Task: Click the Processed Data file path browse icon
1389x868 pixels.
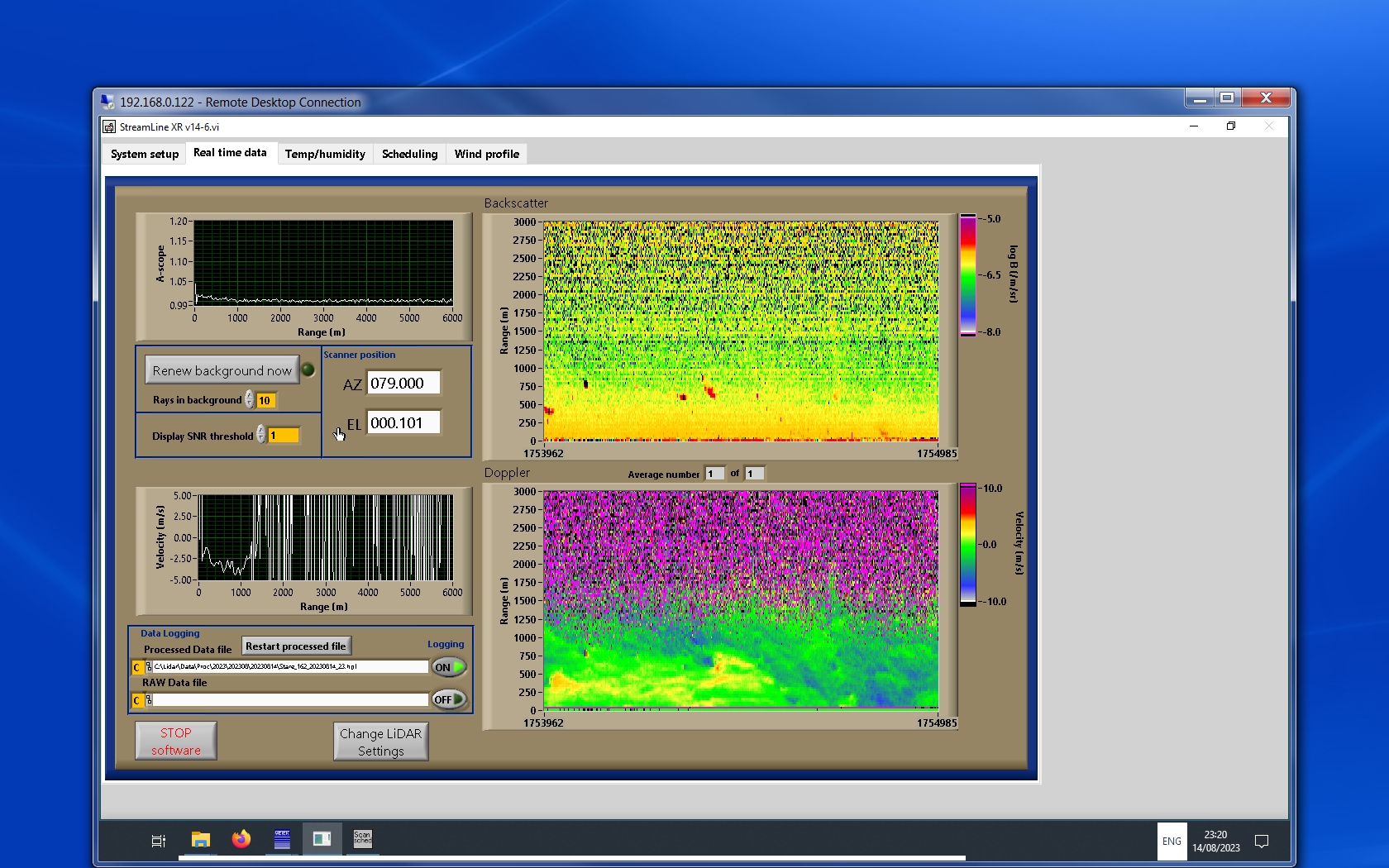Action: click(149, 667)
